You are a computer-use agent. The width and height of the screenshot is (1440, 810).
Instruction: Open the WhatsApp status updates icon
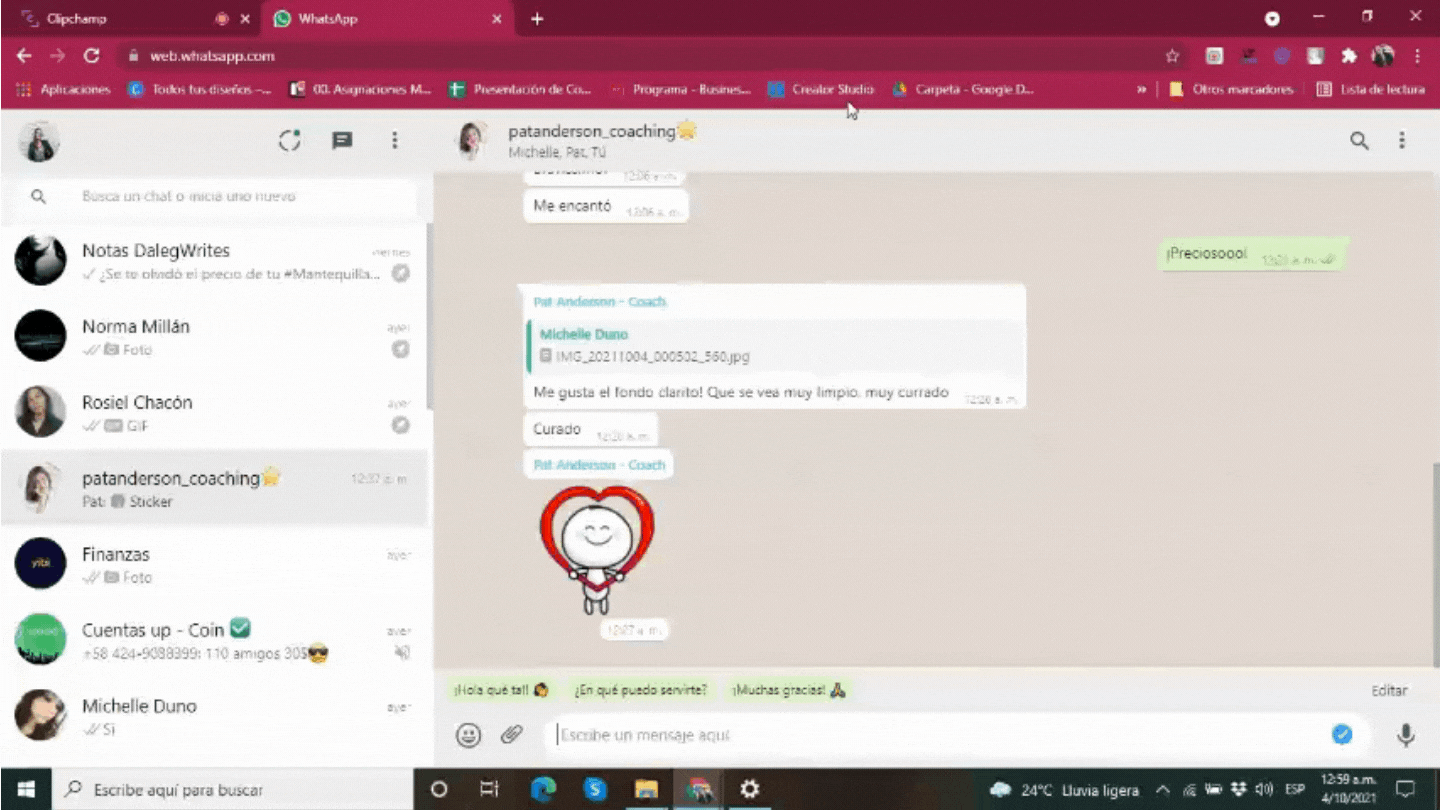tap(290, 141)
